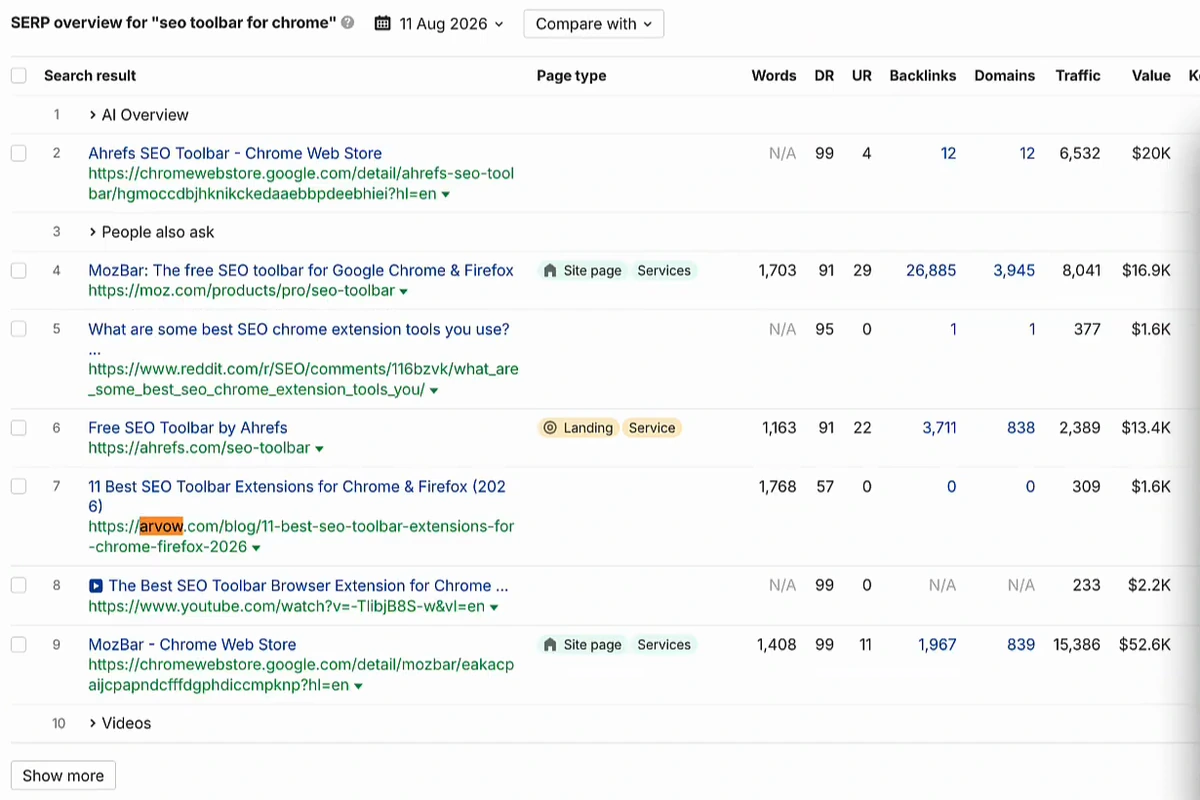
Task: Click the house icon in the MozBar - Chrome Web Store row
Action: 549,645
